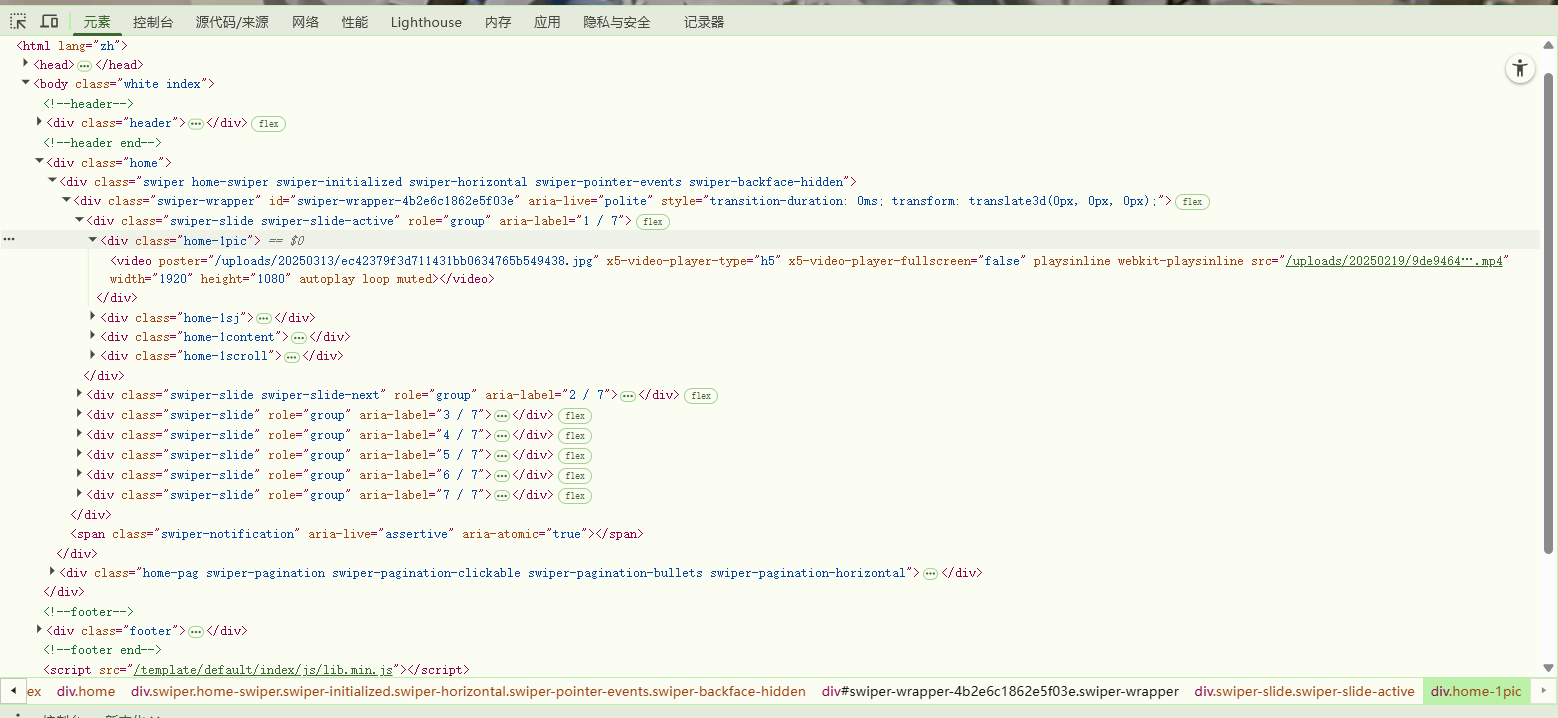Select the div.home-1pic breadcrumb

click(x=1476, y=691)
